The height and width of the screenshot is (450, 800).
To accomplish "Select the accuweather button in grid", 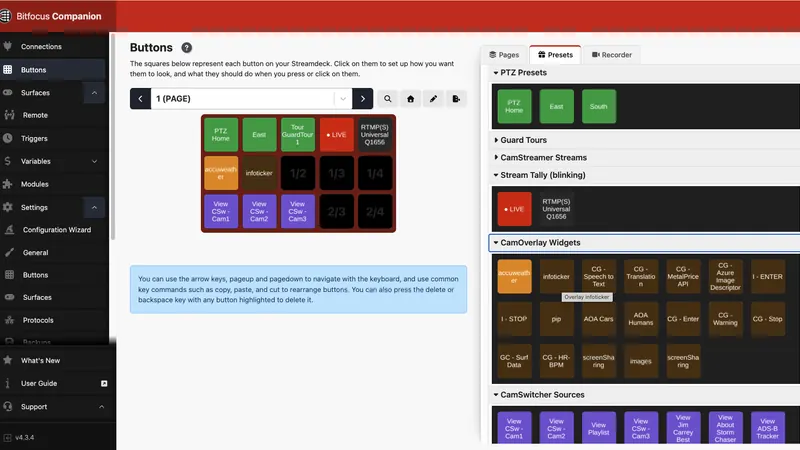I will (x=221, y=173).
